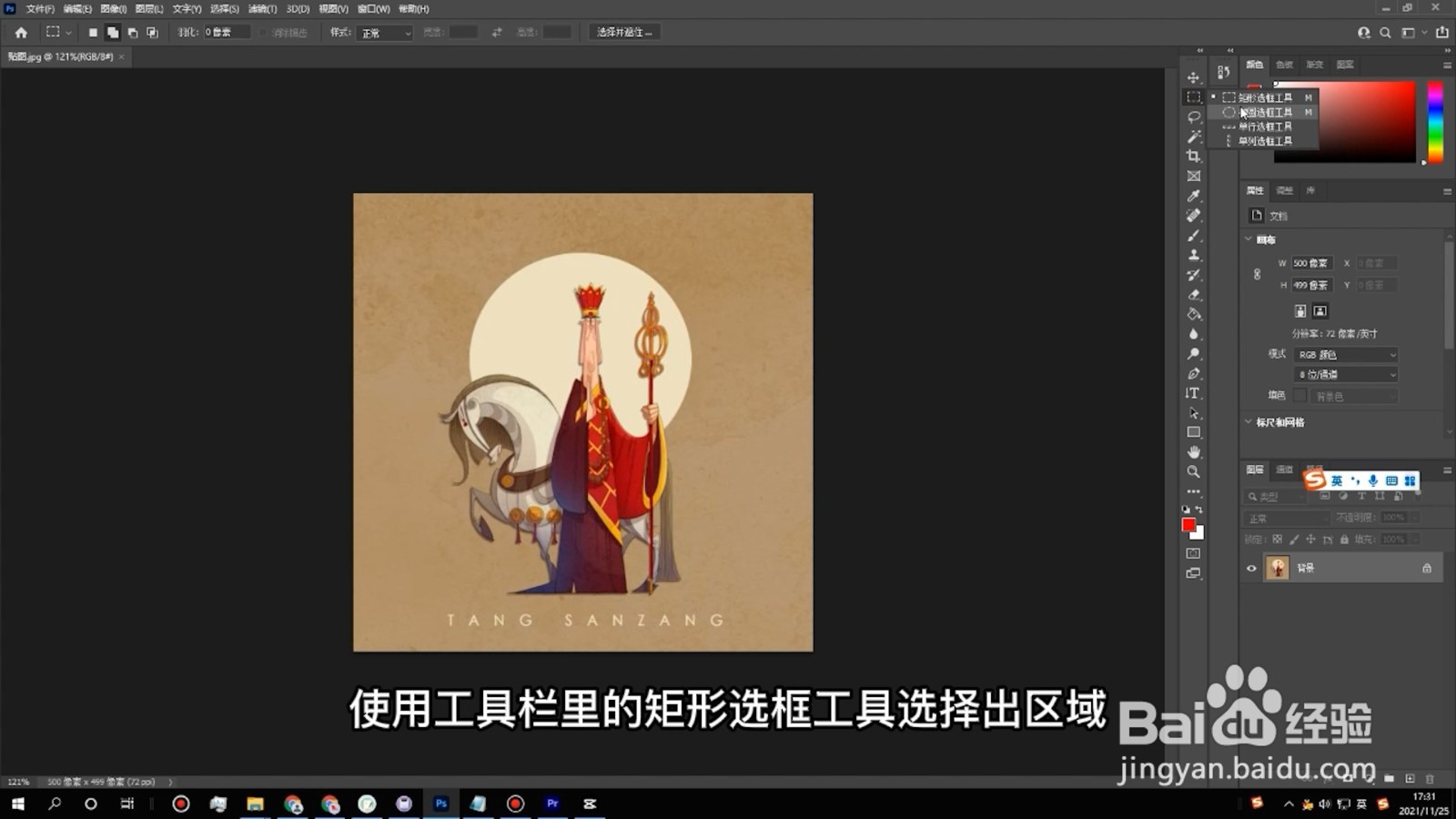1456x819 pixels.
Task: Select the Clone Stamp tool
Action: tap(1193, 255)
